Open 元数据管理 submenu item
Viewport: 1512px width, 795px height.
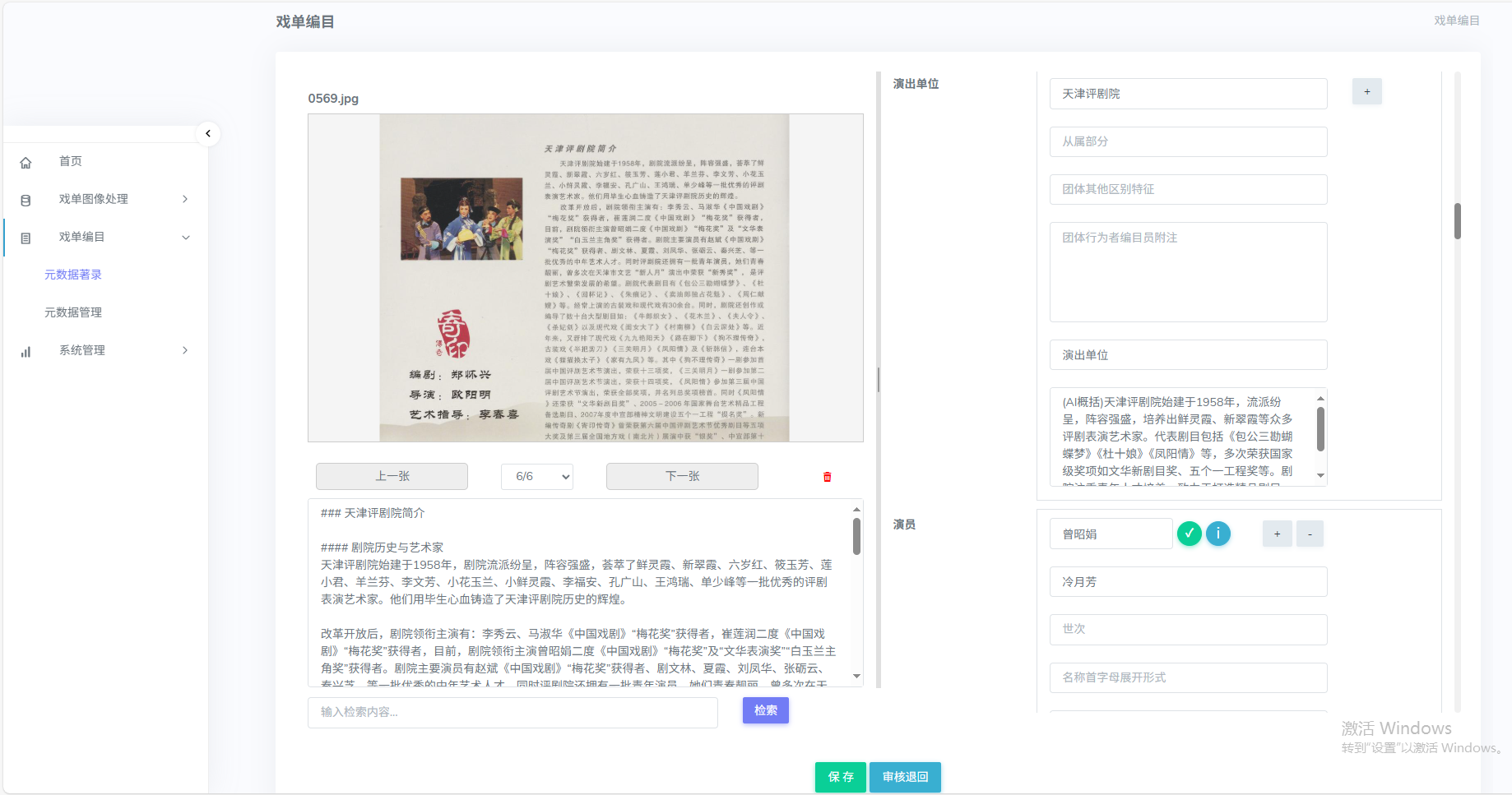(x=73, y=312)
